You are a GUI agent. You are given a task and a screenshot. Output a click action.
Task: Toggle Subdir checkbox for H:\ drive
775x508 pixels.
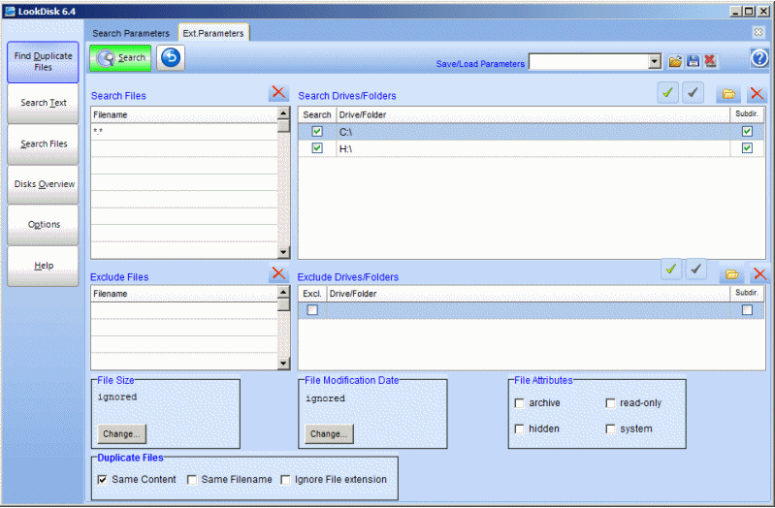click(747, 148)
